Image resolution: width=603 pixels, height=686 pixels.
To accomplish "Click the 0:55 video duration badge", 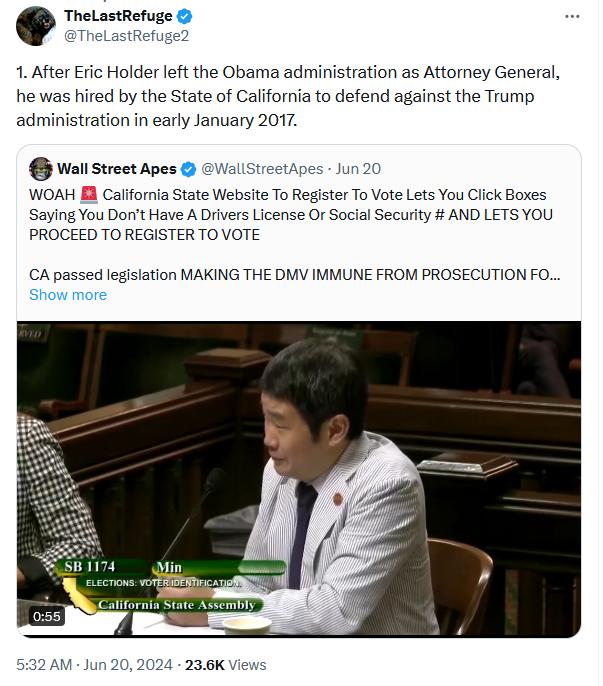I will [47, 616].
